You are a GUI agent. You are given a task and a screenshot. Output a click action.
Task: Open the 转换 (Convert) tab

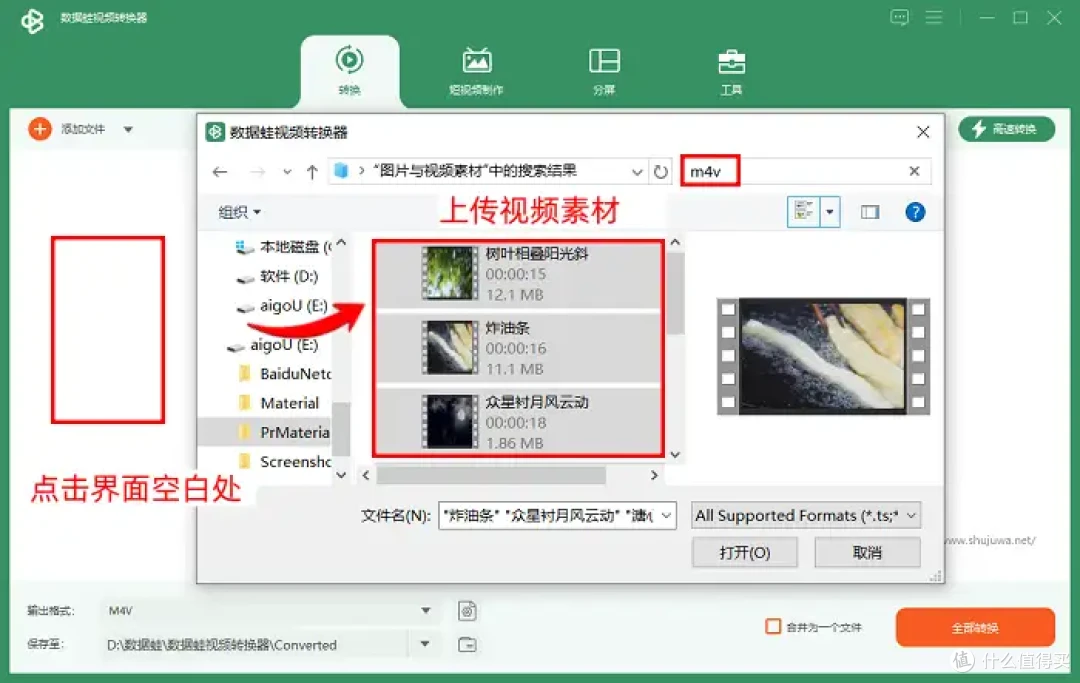pos(349,70)
